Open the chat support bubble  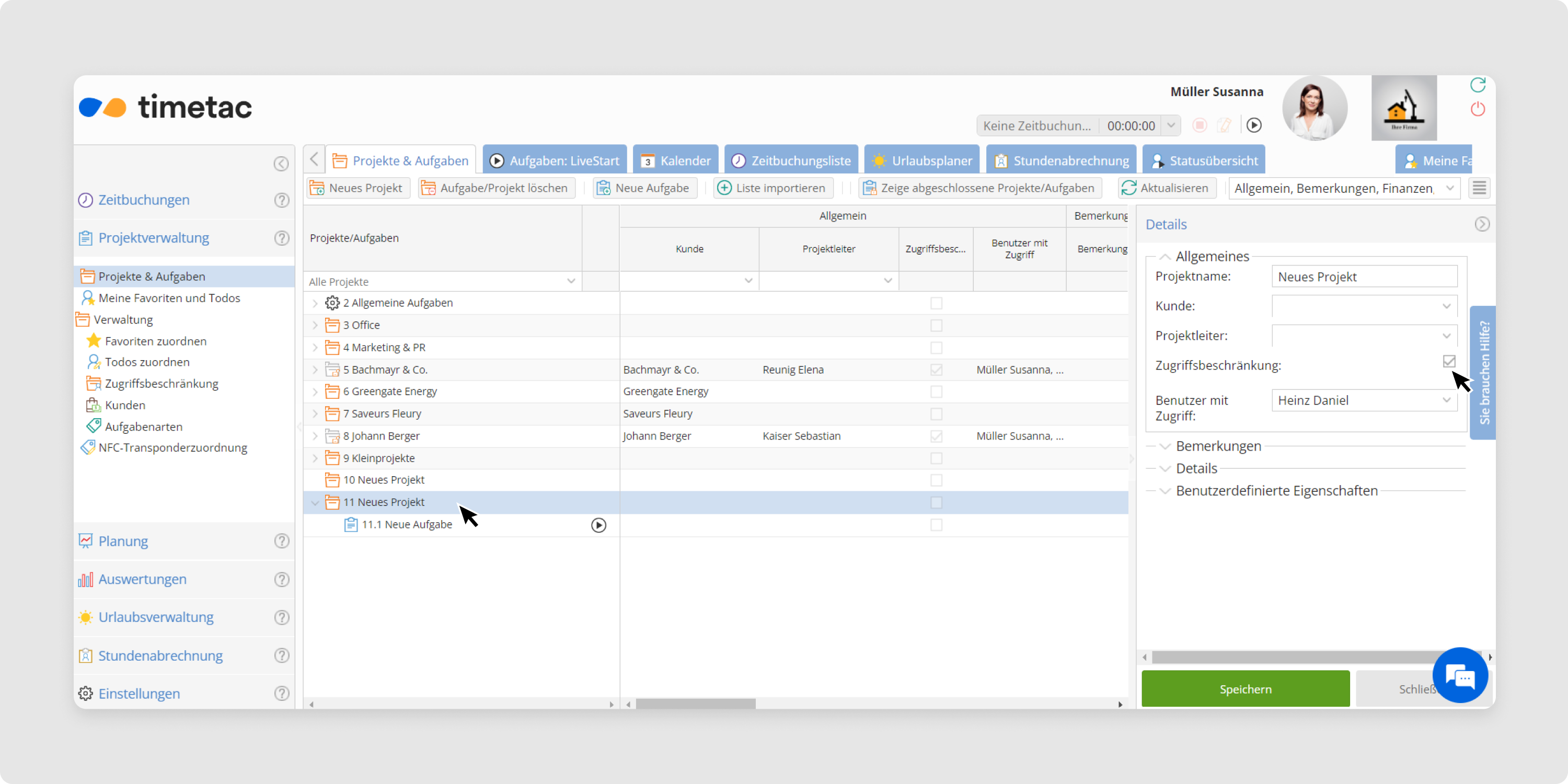point(1460,676)
